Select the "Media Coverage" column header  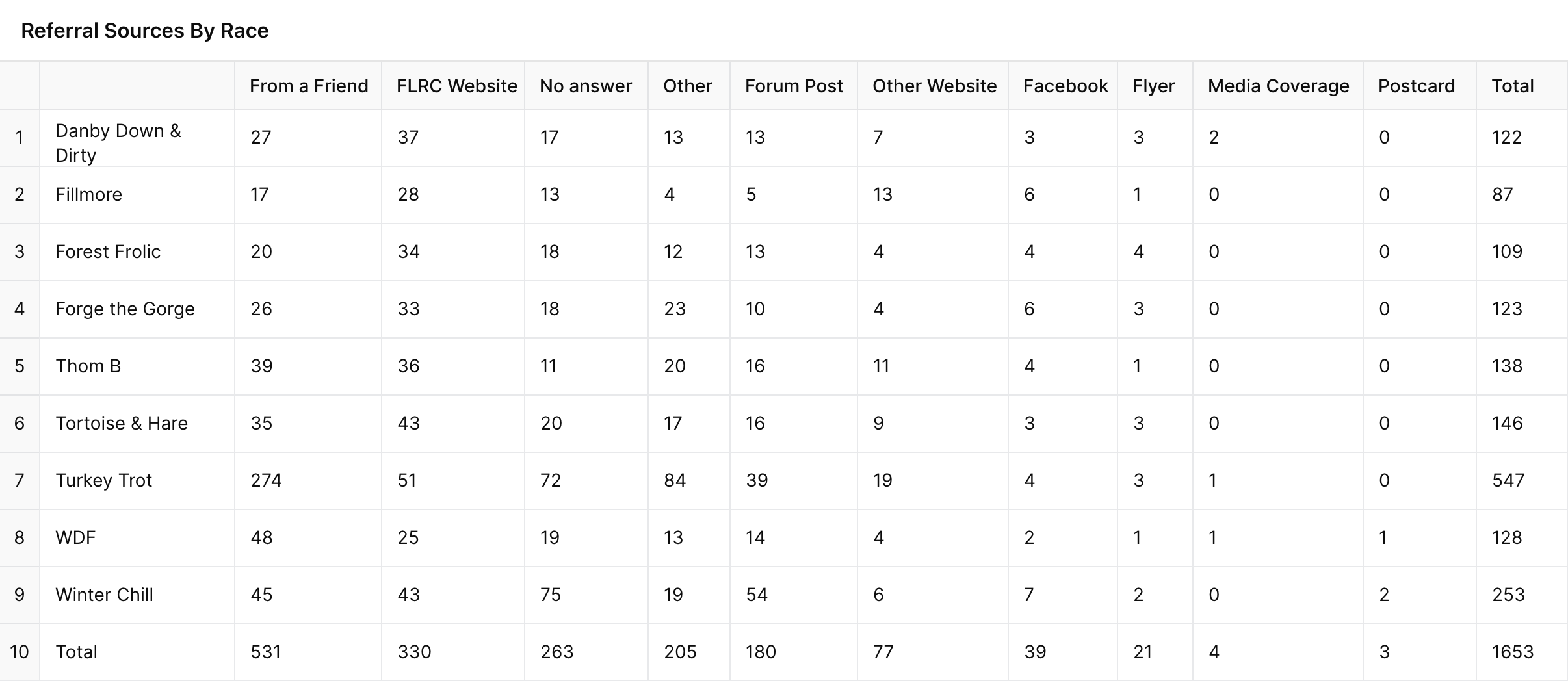[x=1278, y=86]
